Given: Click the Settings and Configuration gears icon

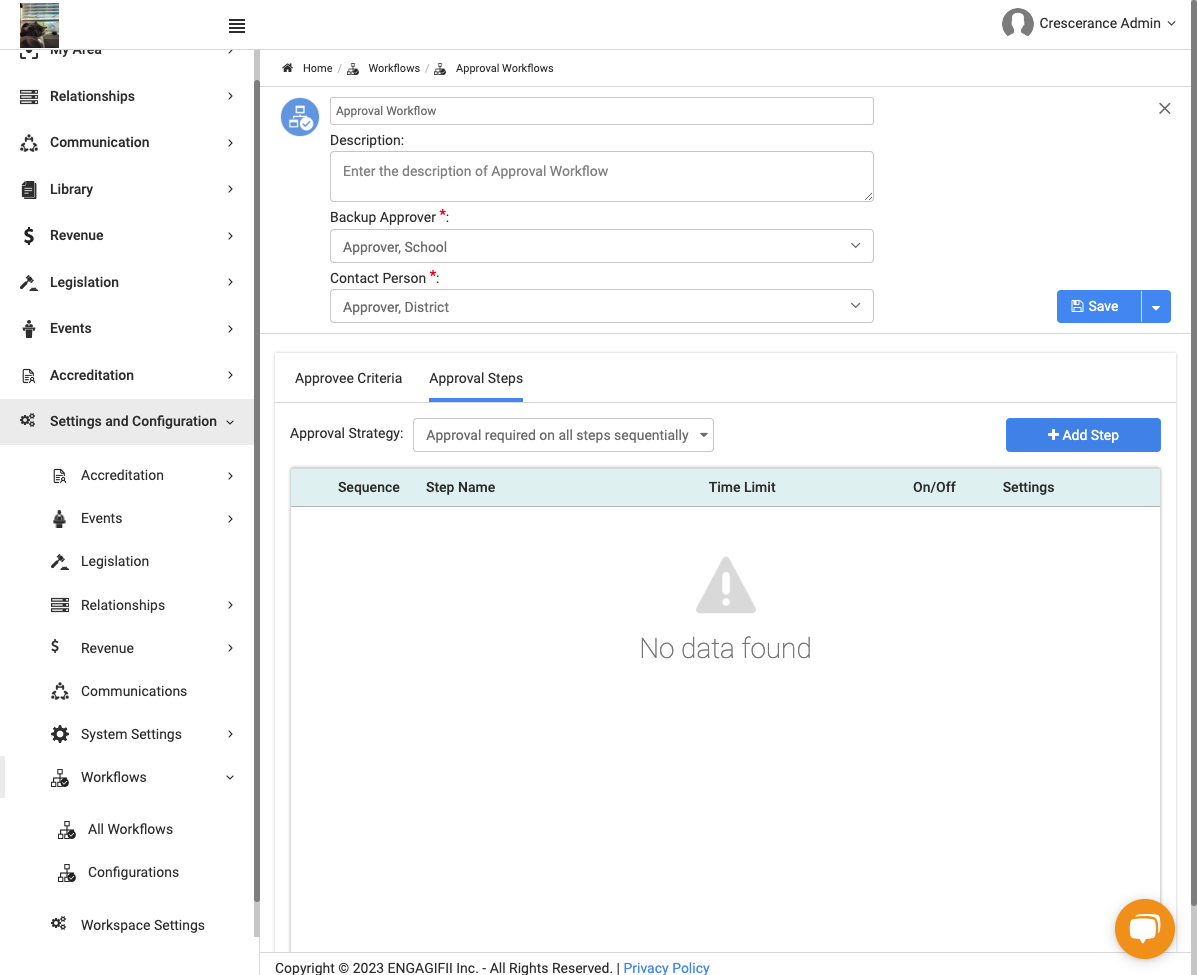Looking at the screenshot, I should (x=27, y=421).
